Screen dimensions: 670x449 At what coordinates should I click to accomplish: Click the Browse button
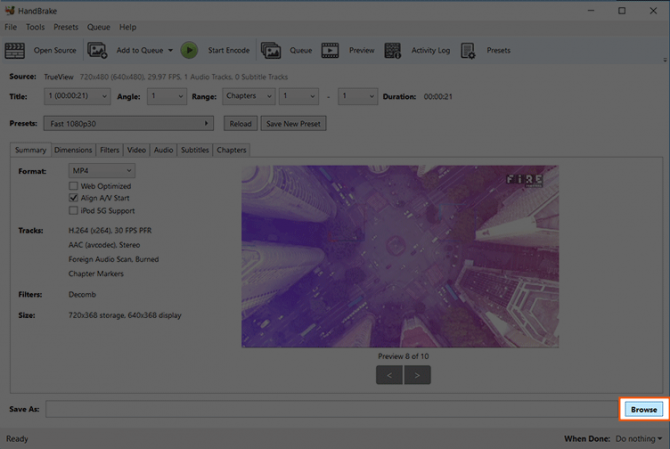643,410
